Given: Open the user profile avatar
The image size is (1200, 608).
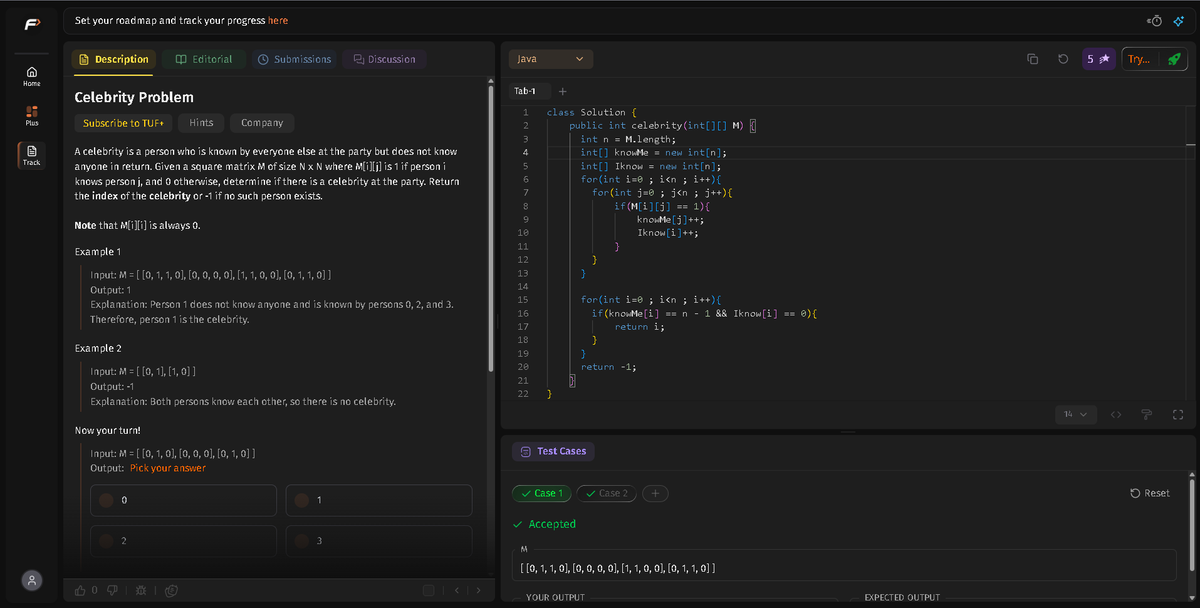Looking at the screenshot, I should click(x=34, y=580).
